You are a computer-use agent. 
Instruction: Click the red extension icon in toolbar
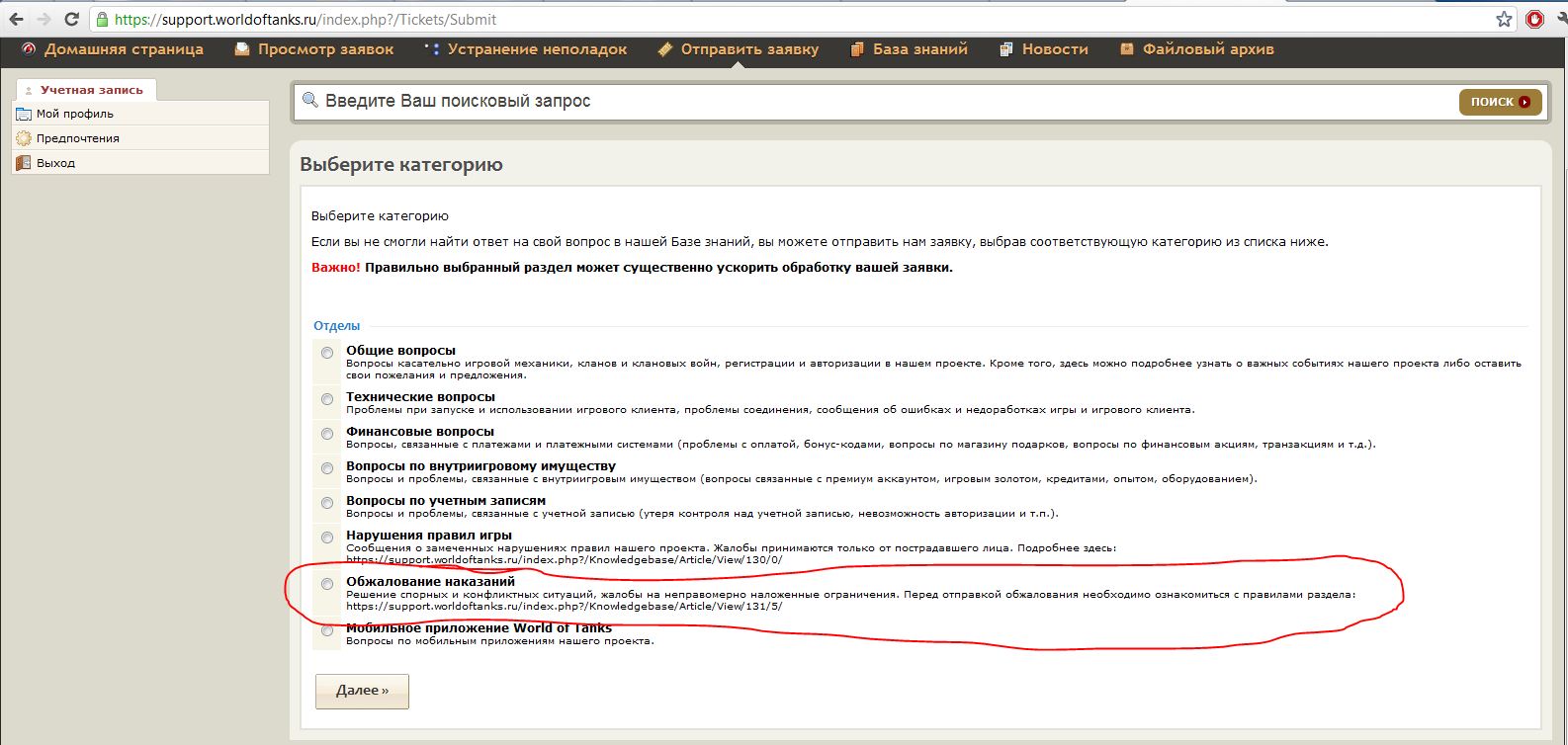(1534, 19)
